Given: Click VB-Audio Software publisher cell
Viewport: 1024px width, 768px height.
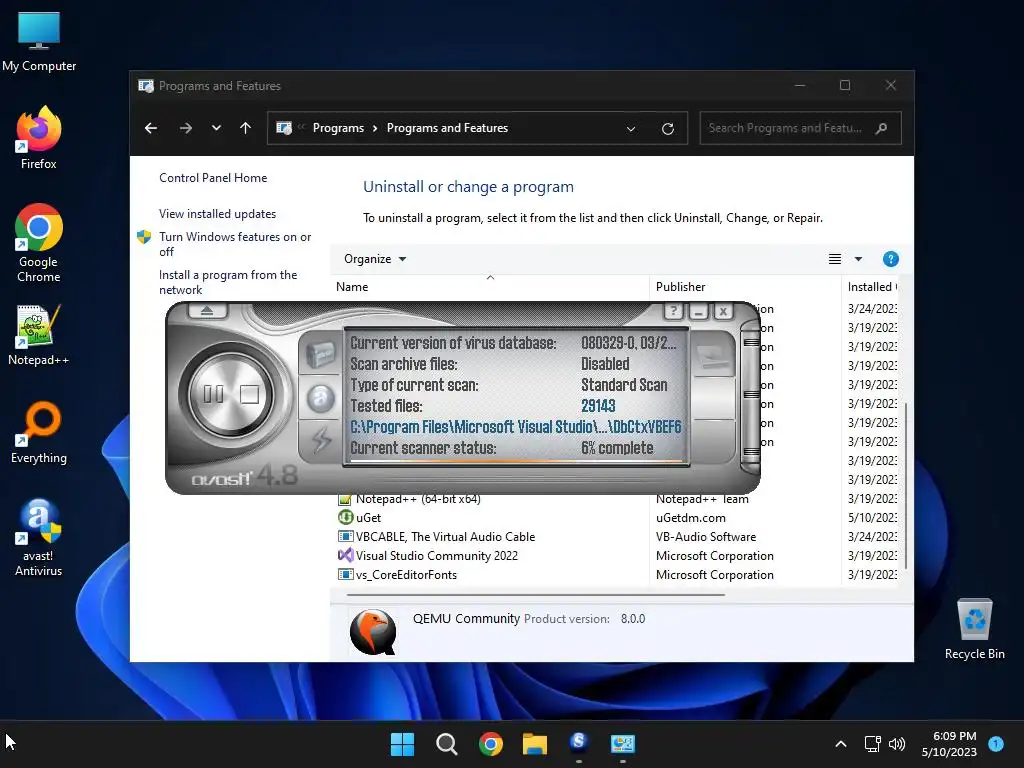Looking at the screenshot, I should point(706,537).
